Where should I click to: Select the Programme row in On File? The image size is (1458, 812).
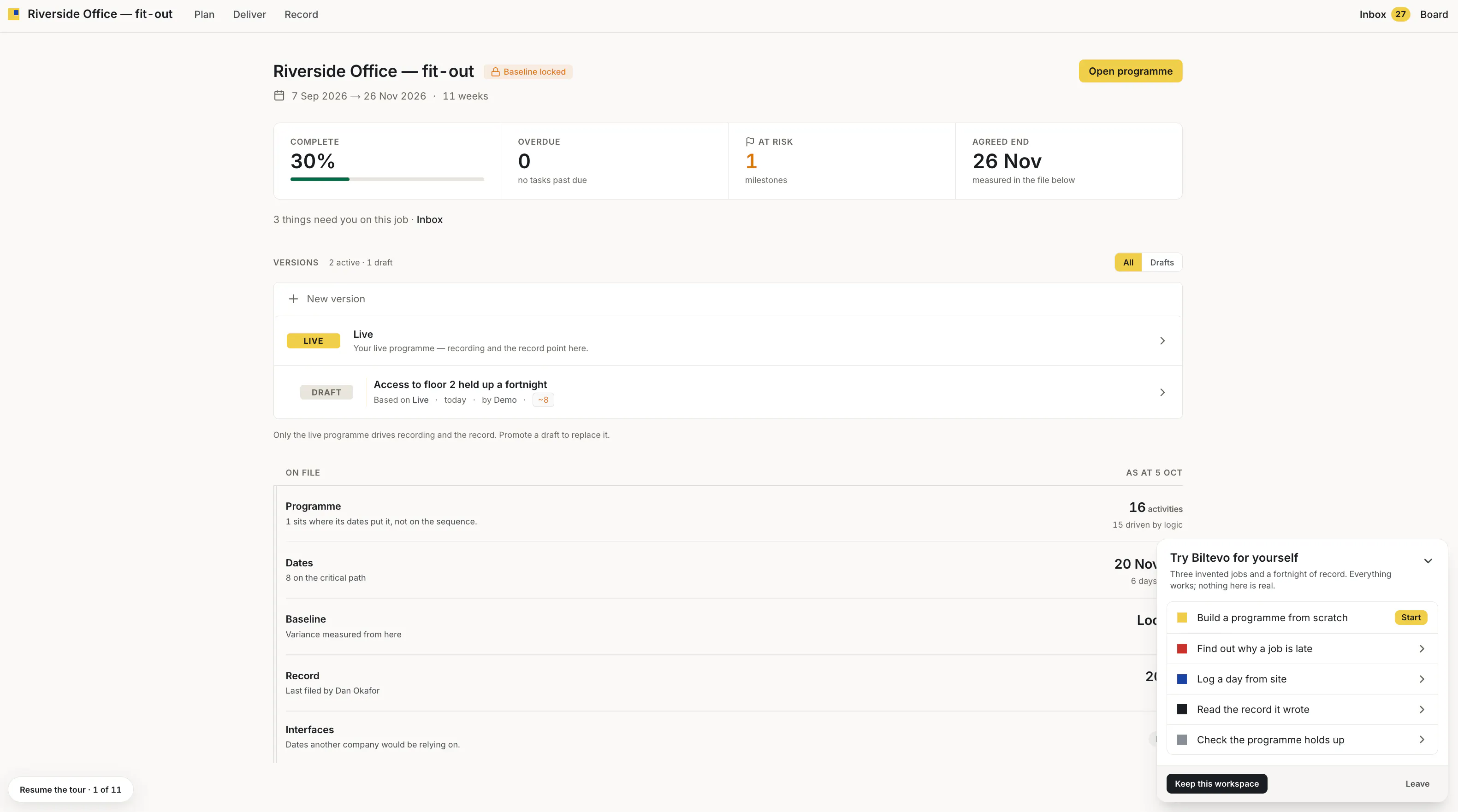coord(734,514)
